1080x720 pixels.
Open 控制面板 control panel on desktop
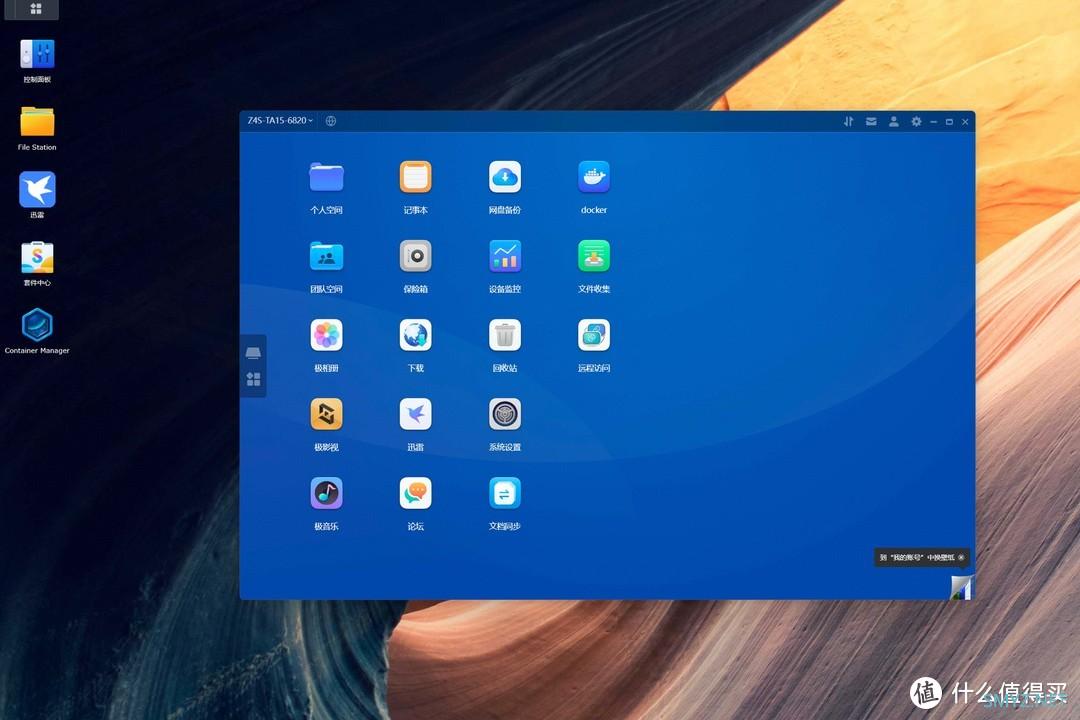[x=37, y=54]
